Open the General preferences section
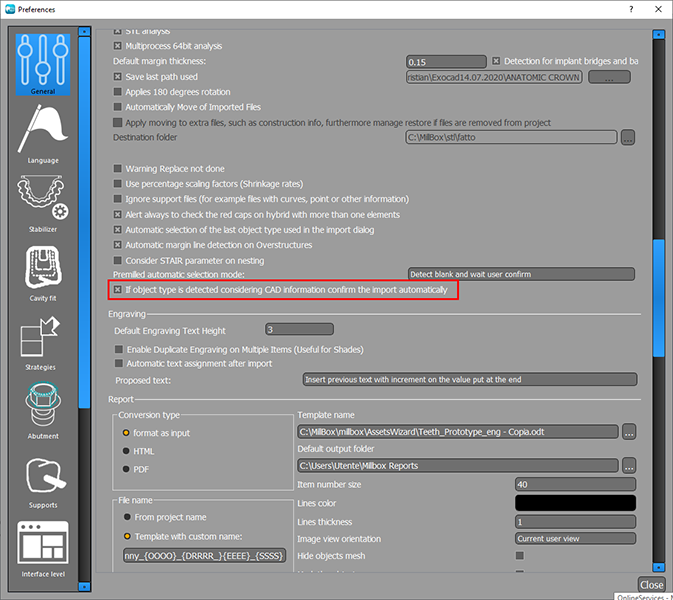The image size is (673, 600). point(43,64)
